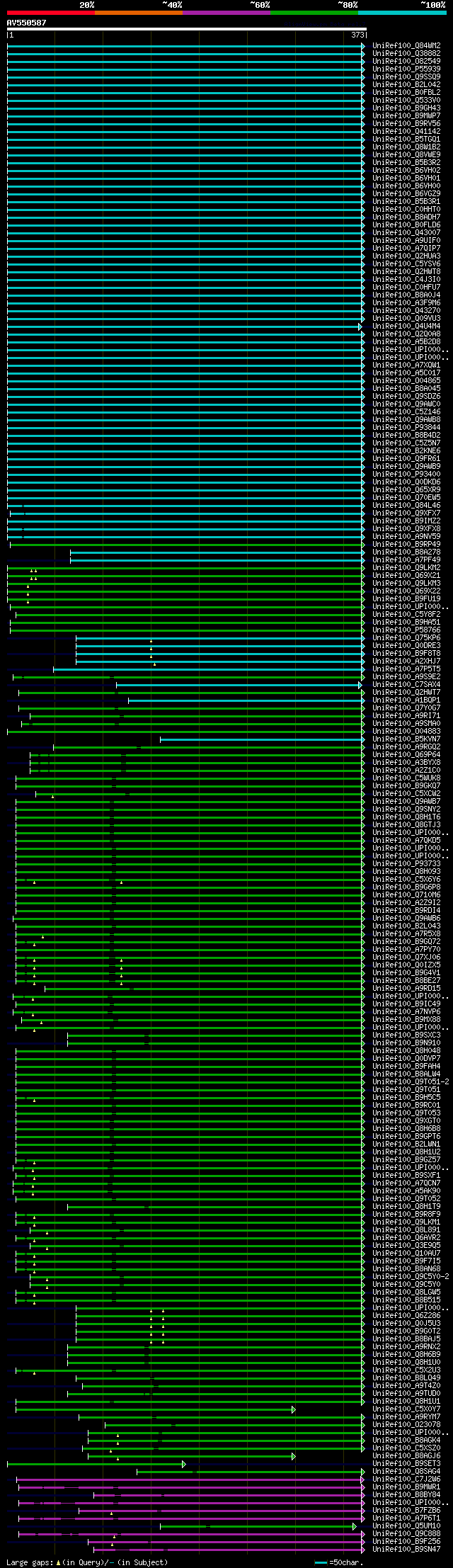
Task: Open label UniRef100_C7J2W6
Action: click(x=406, y=1479)
